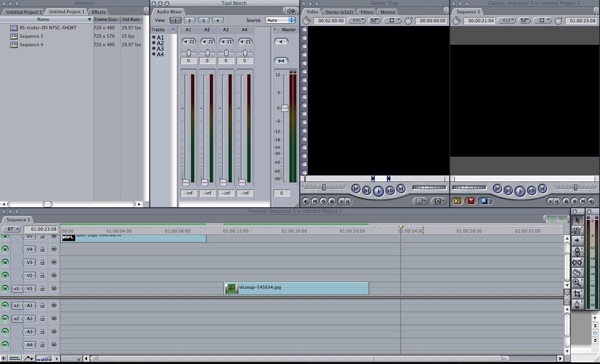Toggle visibility of track V3

coord(5,262)
